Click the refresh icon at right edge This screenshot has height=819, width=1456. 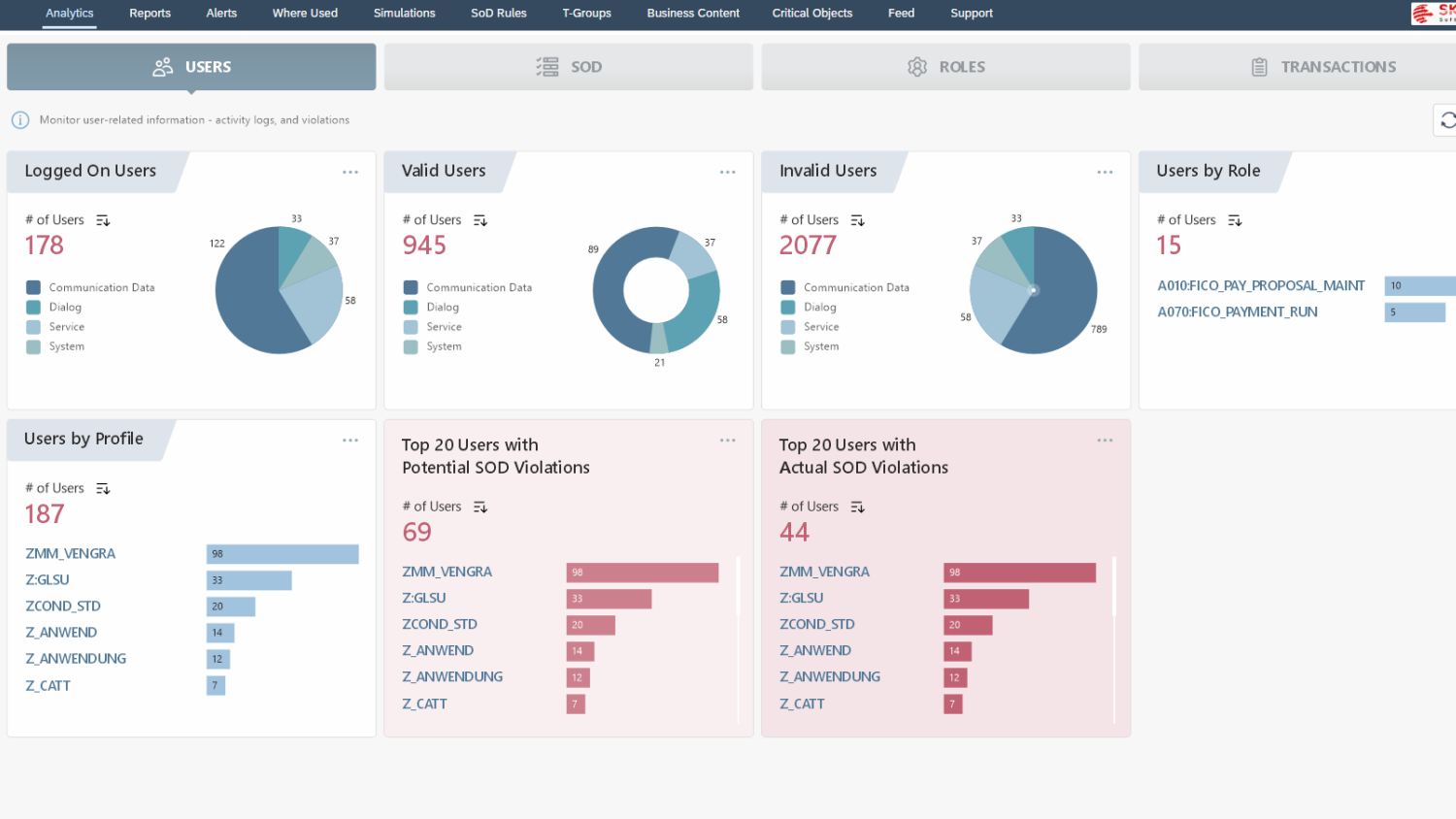(1447, 120)
